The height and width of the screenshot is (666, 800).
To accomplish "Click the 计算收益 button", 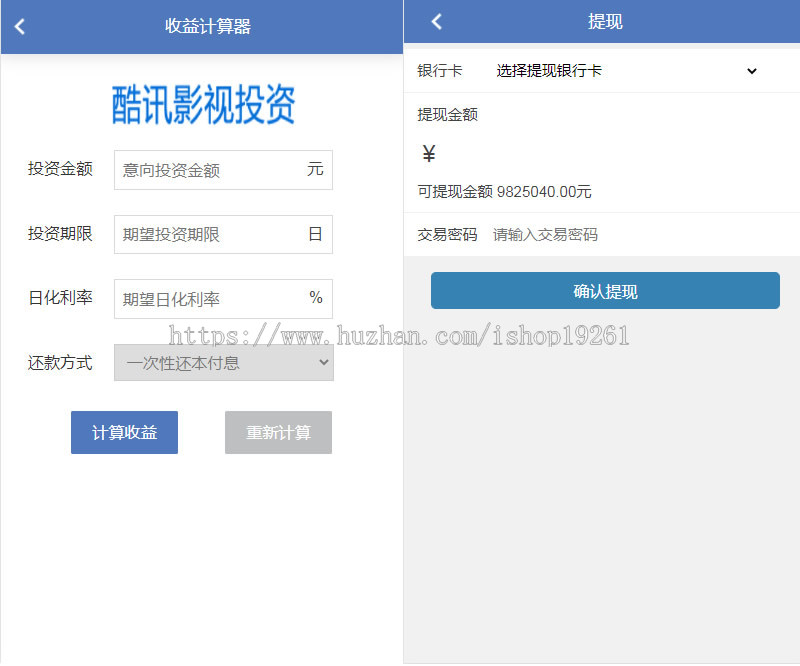I will tap(124, 432).
